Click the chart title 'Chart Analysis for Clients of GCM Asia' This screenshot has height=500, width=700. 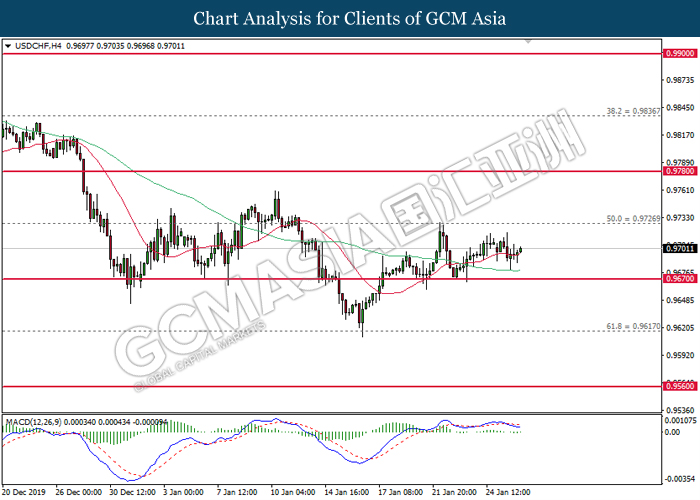pyautogui.click(x=350, y=18)
